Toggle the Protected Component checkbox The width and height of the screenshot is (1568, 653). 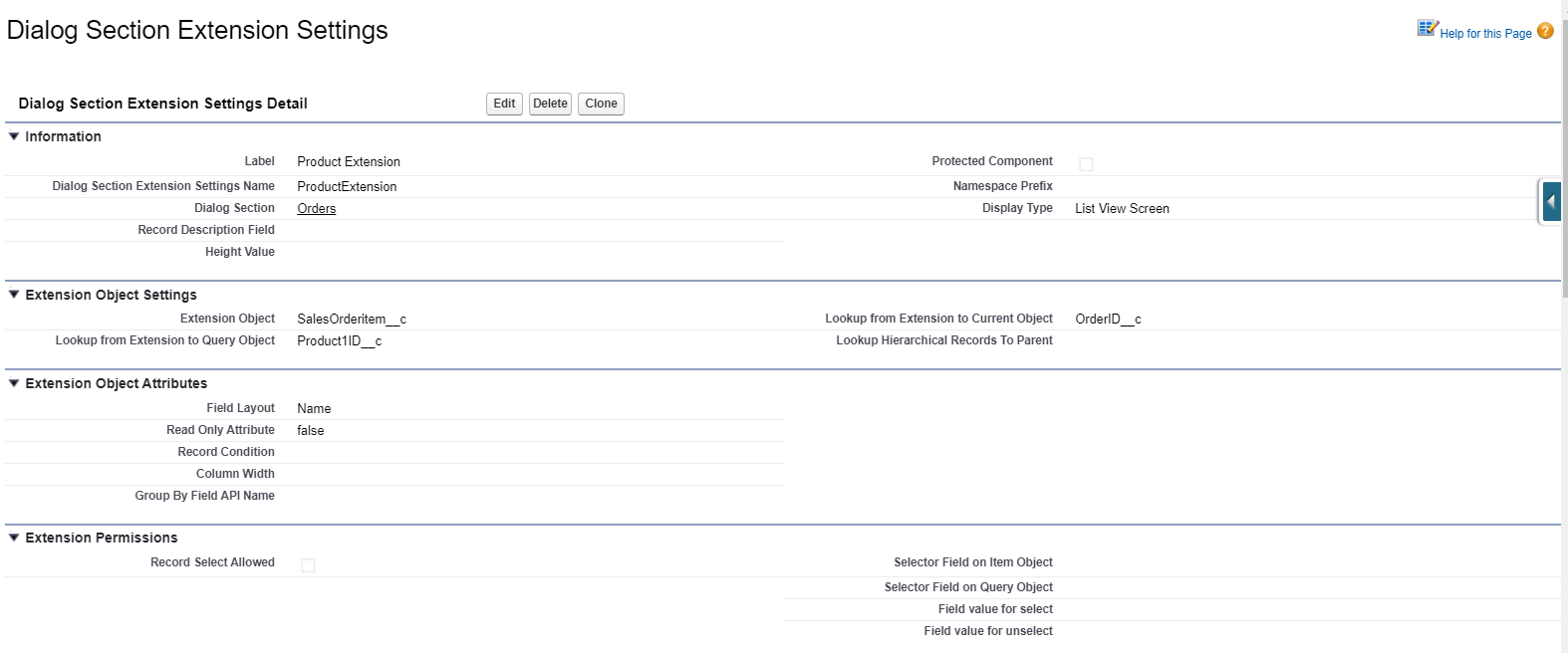(1086, 164)
